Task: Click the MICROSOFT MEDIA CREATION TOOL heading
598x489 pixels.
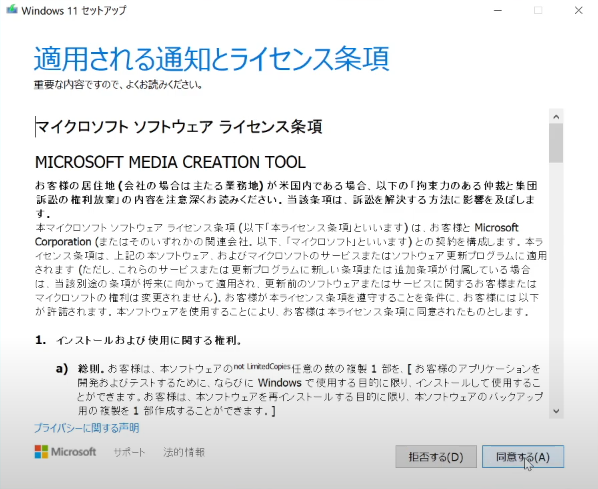Action: pos(170,162)
